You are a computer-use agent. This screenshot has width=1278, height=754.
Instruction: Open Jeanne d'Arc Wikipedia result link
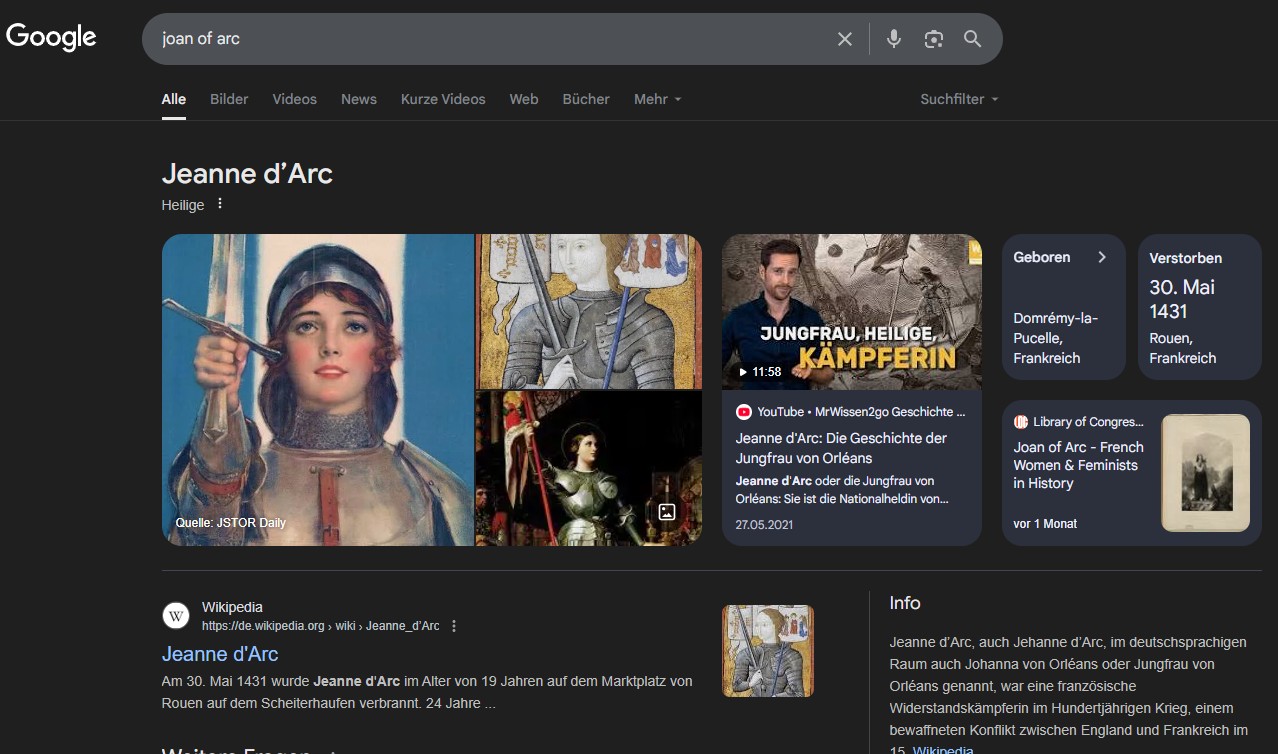coord(220,654)
